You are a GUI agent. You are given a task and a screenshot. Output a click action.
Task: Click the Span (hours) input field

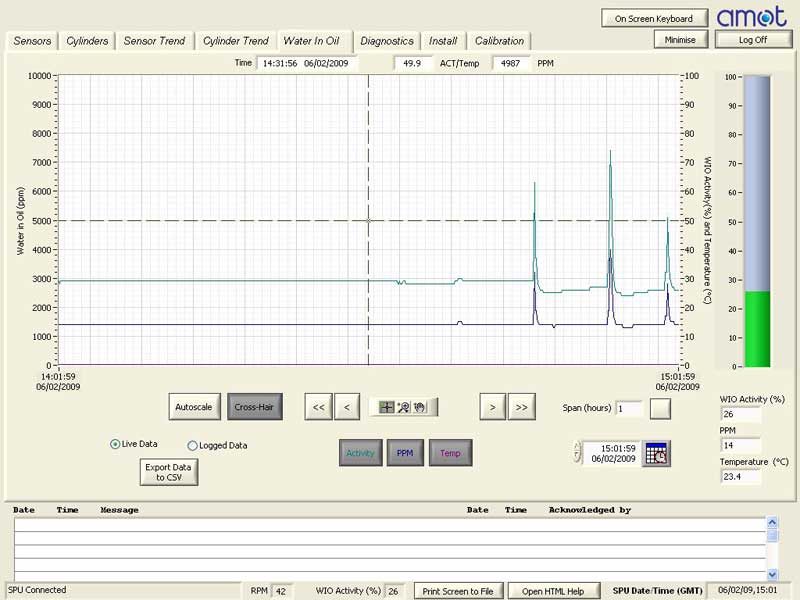click(628, 408)
